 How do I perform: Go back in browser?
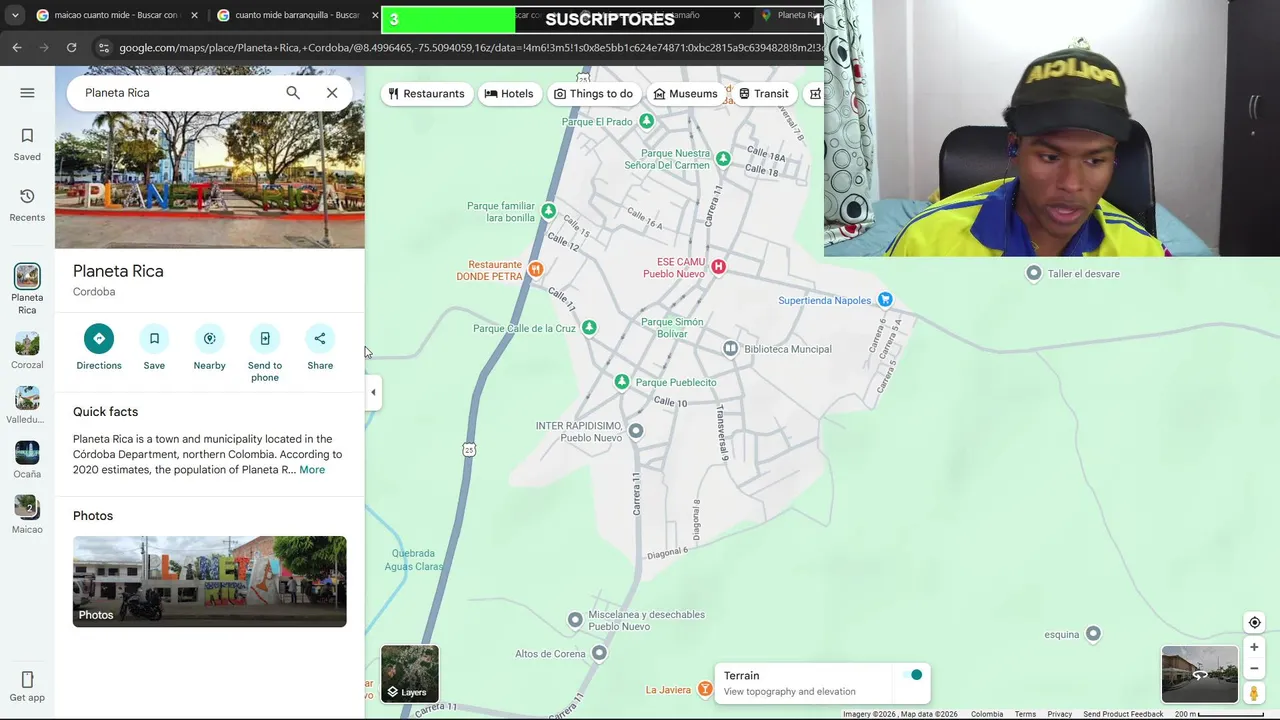click(17, 47)
